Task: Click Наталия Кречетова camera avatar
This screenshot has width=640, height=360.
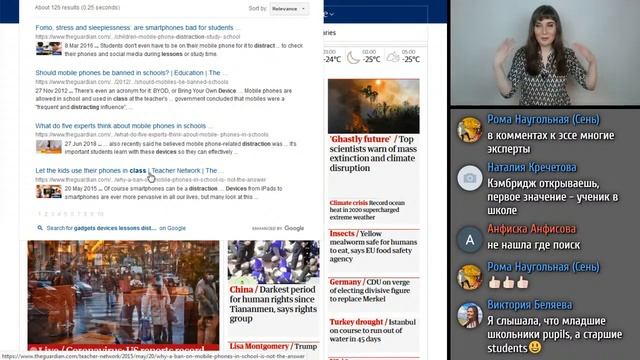Action: point(469,178)
